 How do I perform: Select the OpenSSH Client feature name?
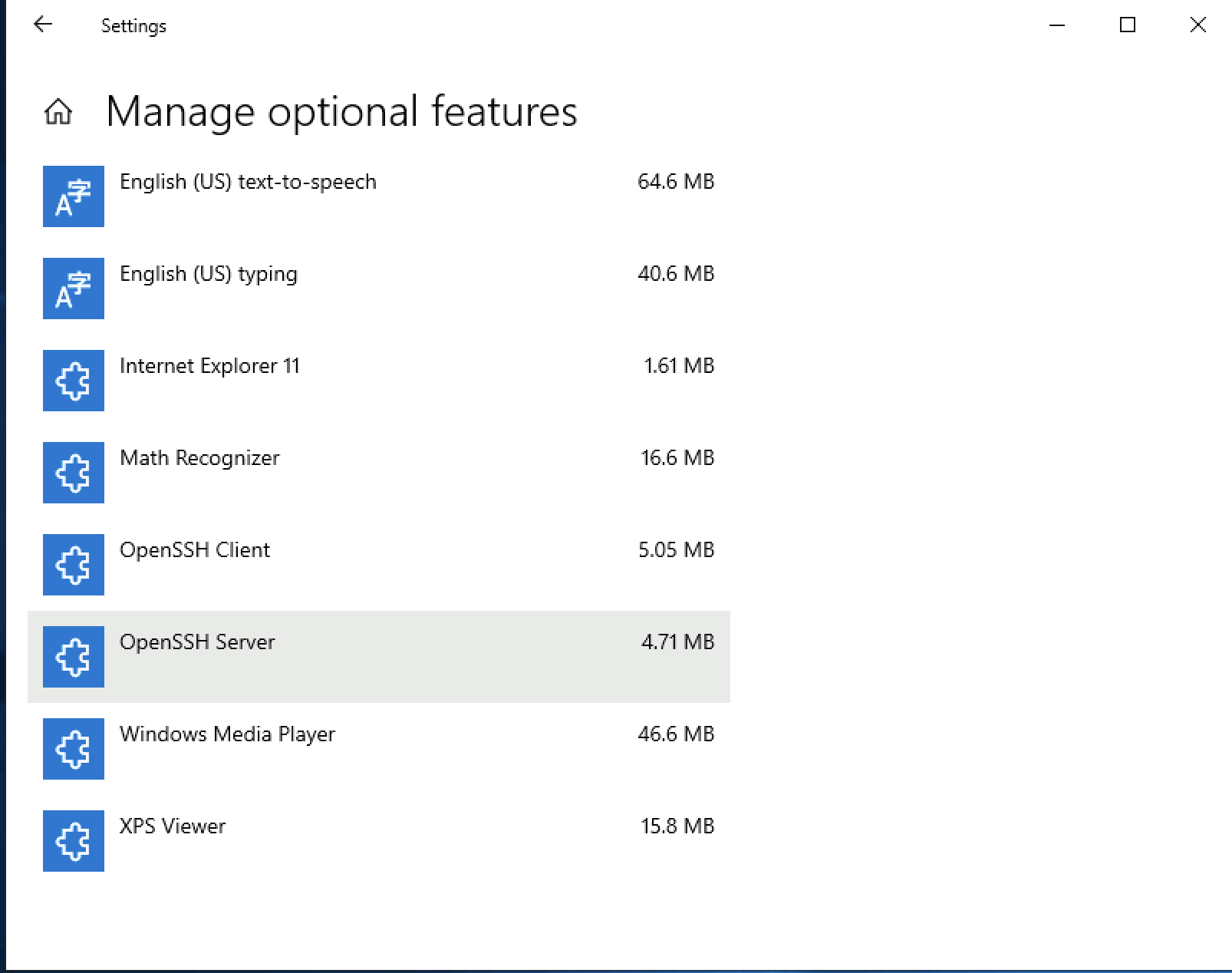click(x=195, y=551)
